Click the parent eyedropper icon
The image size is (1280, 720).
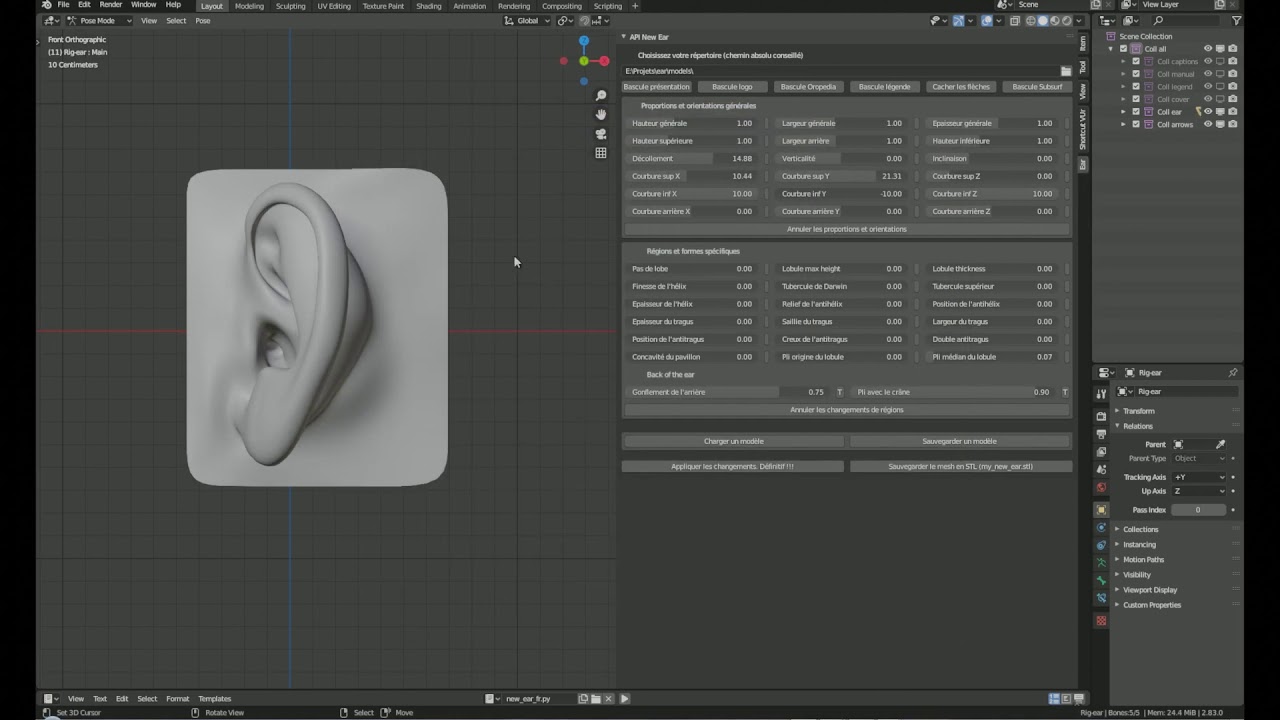pyautogui.click(x=1220, y=444)
